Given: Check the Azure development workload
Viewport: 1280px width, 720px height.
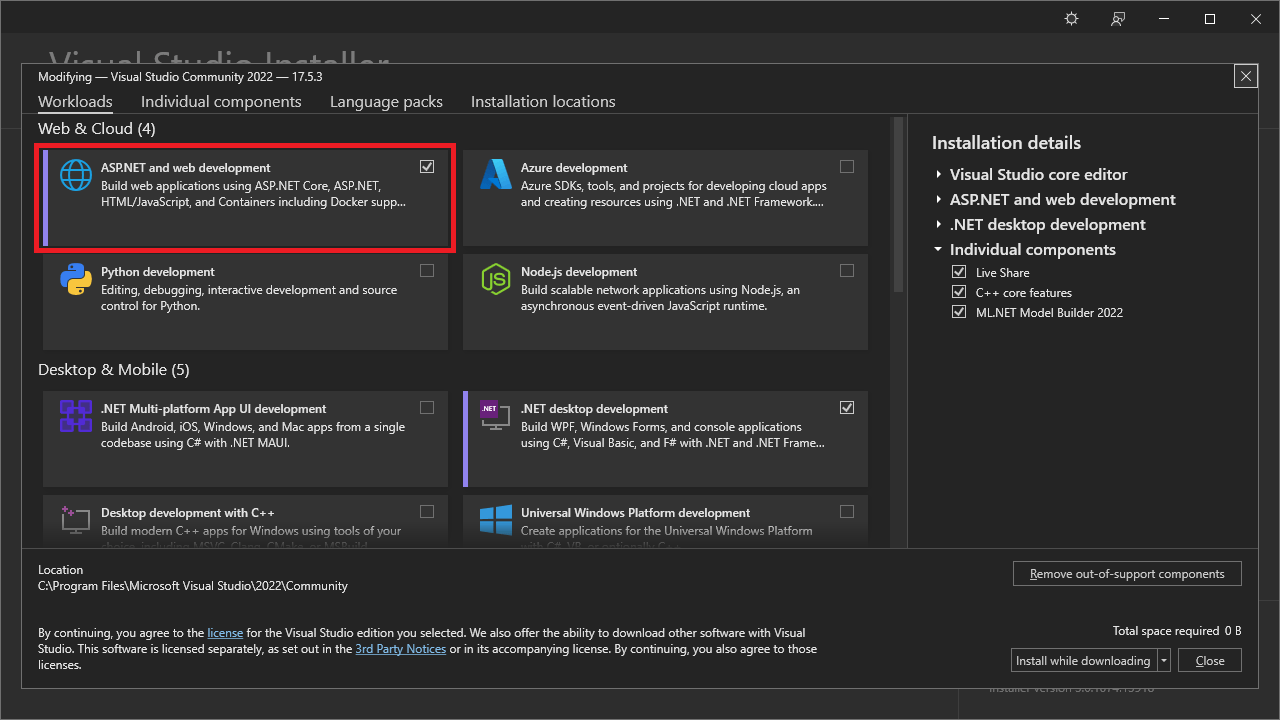Looking at the screenshot, I should coord(847,167).
